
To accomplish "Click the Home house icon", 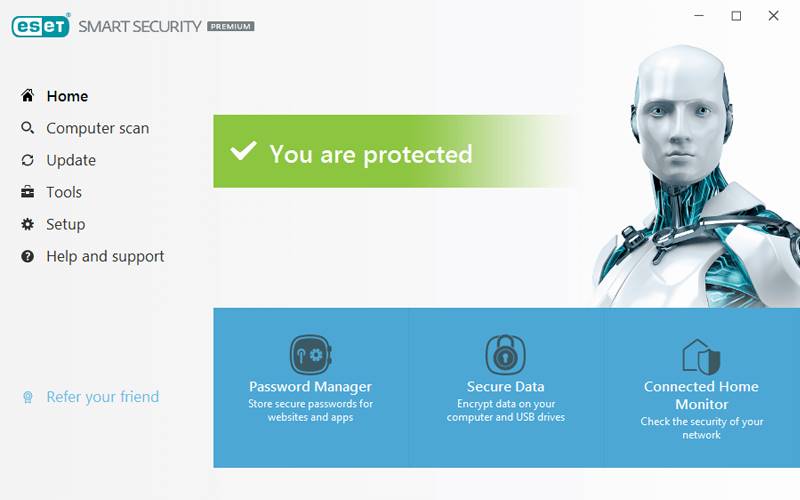I will pos(27,96).
